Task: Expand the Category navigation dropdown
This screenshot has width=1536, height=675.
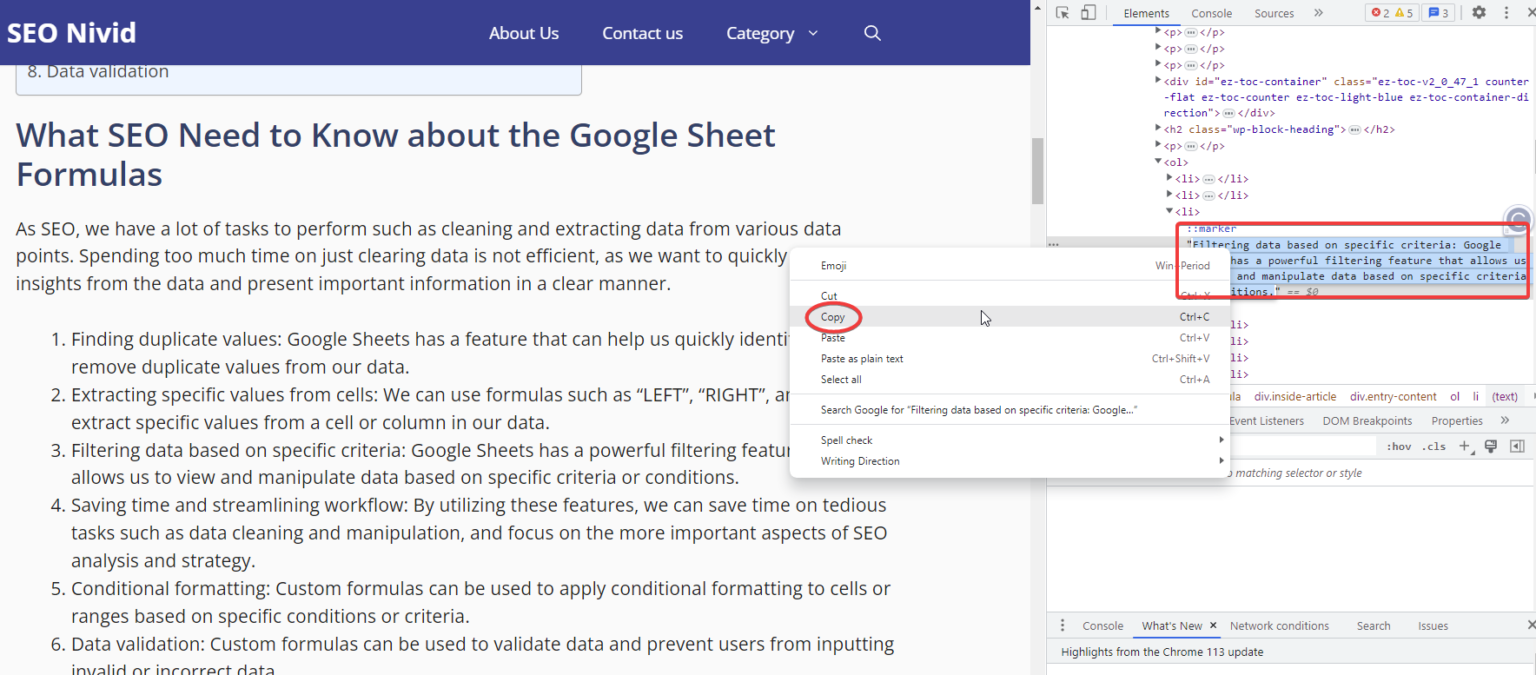Action: coord(771,33)
